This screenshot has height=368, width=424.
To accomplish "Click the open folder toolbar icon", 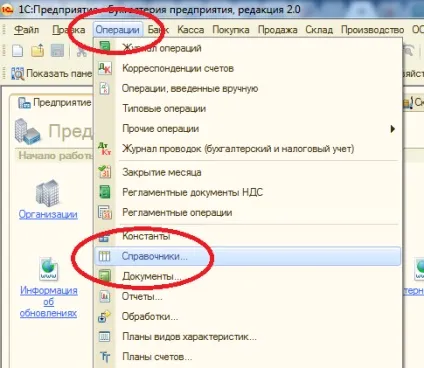I will pos(38,51).
